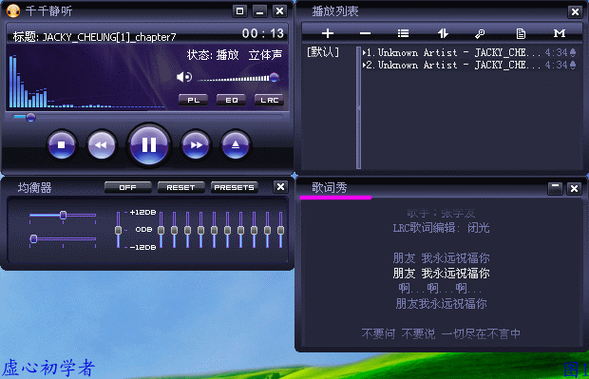The width and height of the screenshot is (589, 379).
Task: Skip to the next track
Action: (196, 145)
